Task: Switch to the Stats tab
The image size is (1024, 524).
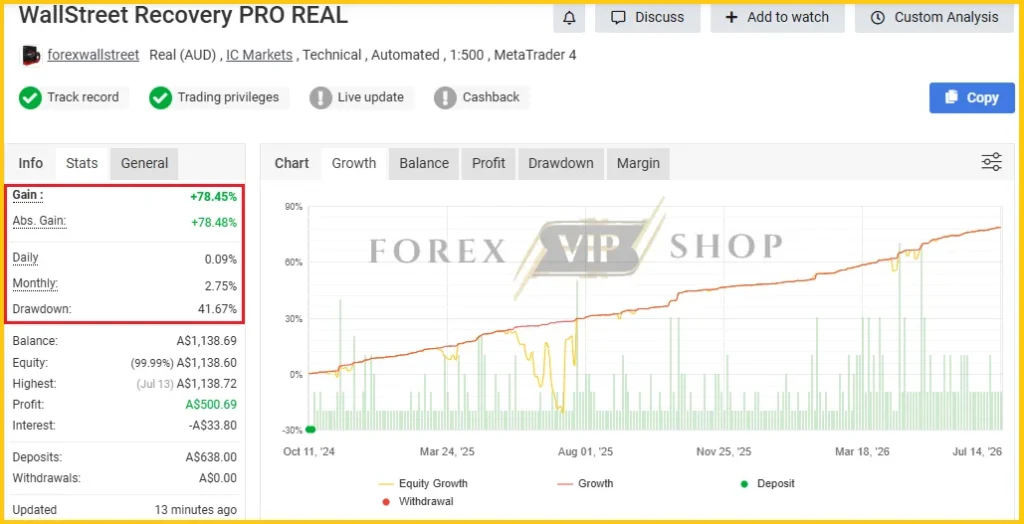Action: pyautogui.click(x=82, y=163)
